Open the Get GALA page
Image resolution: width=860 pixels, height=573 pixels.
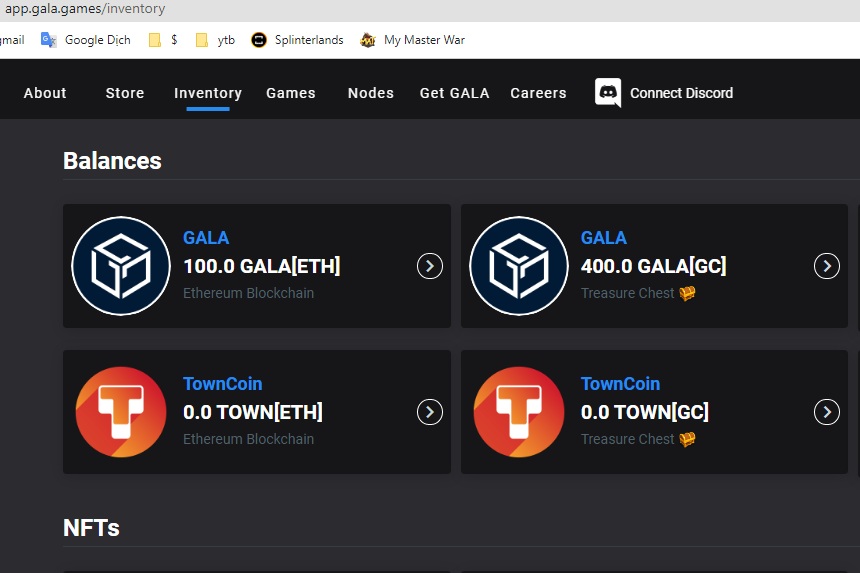coord(455,93)
